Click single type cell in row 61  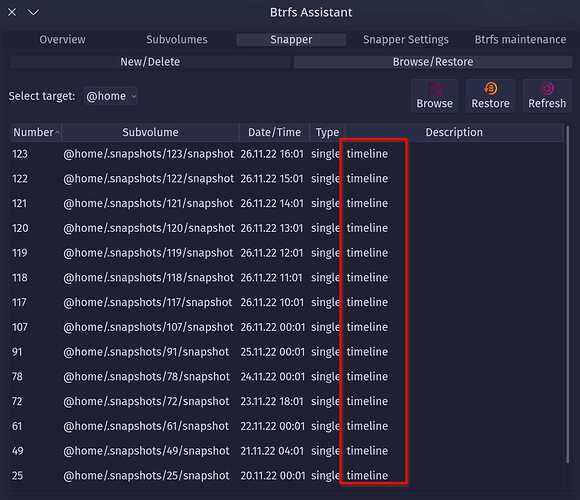326,426
